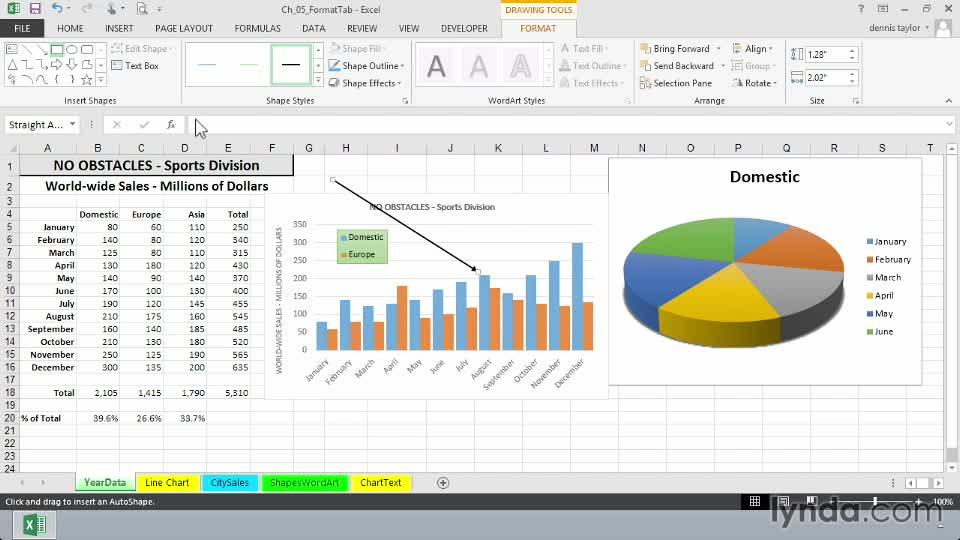Select cell with NO OBSTACLES - Sports Division title

click(x=157, y=165)
